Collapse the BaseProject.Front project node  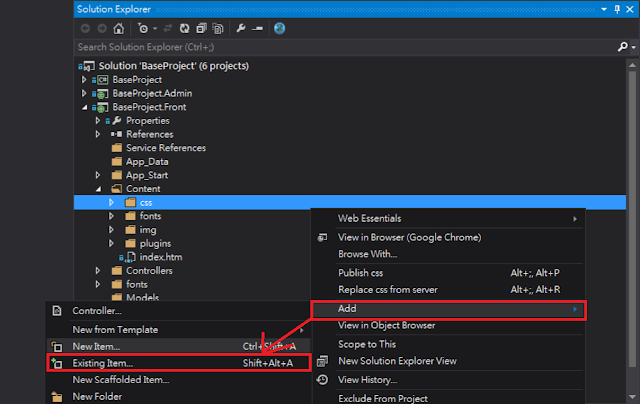pyautogui.click(x=84, y=107)
